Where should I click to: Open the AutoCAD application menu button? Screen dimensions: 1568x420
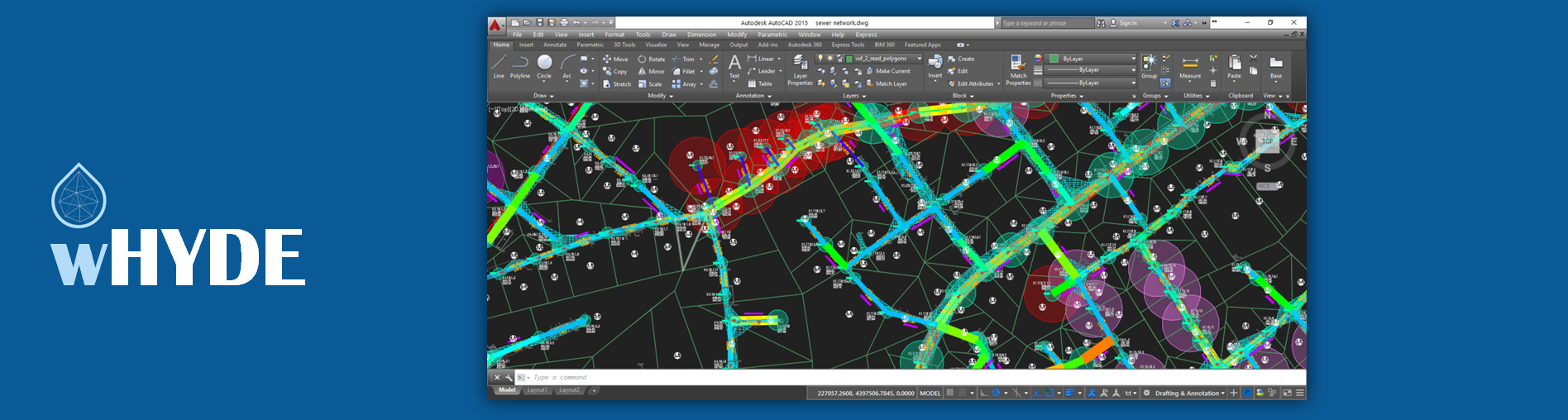(x=495, y=25)
